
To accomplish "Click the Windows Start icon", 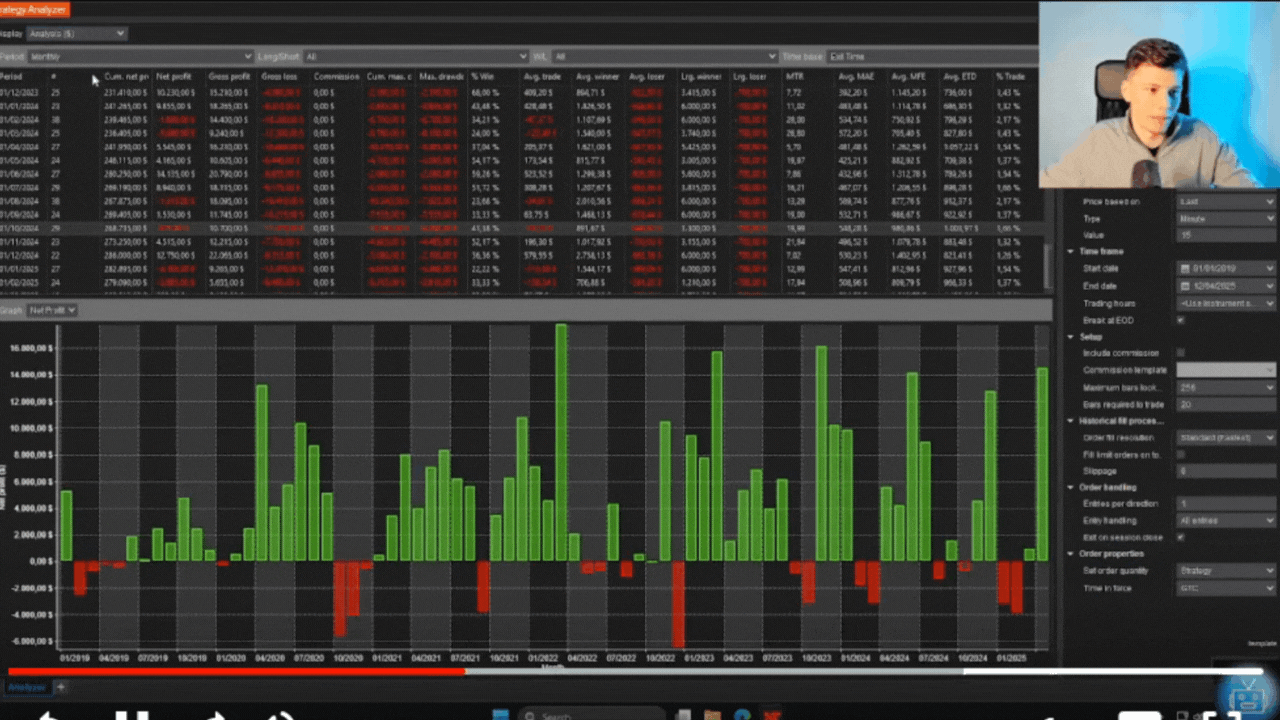I will [501, 714].
